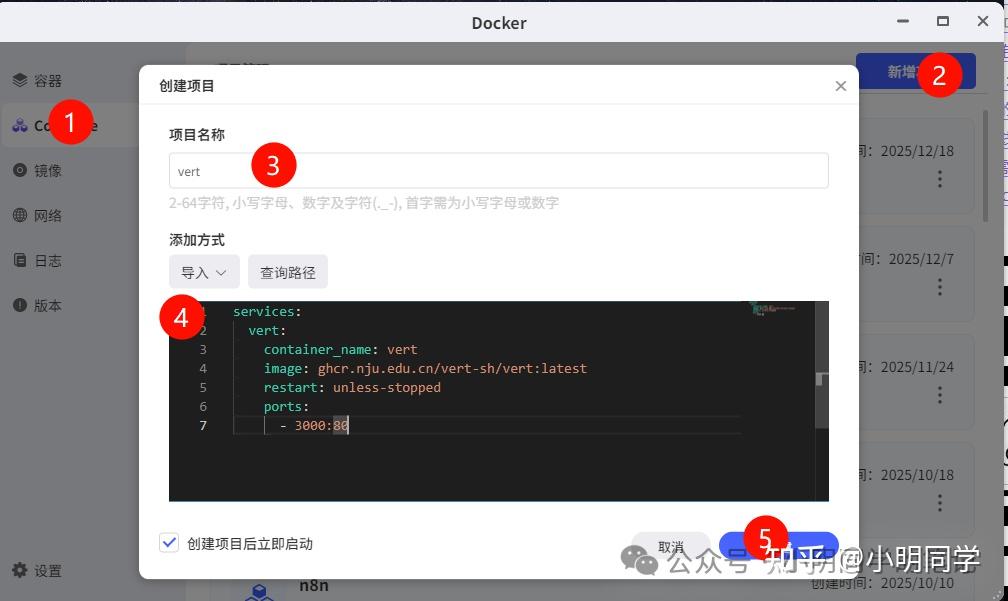1008x601 pixels.
Task: Click the 容器 containers sidebar icon
Action: coord(20,81)
